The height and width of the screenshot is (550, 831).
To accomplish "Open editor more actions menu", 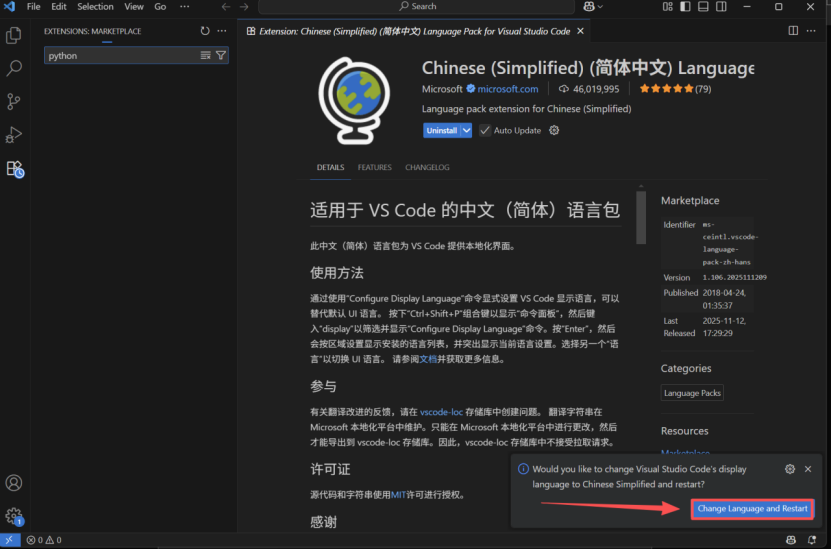I will (811, 31).
